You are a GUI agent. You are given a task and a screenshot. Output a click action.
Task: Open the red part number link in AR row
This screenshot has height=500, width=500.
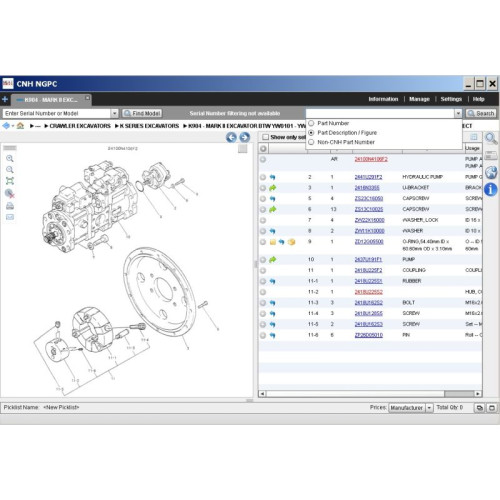tap(371, 159)
